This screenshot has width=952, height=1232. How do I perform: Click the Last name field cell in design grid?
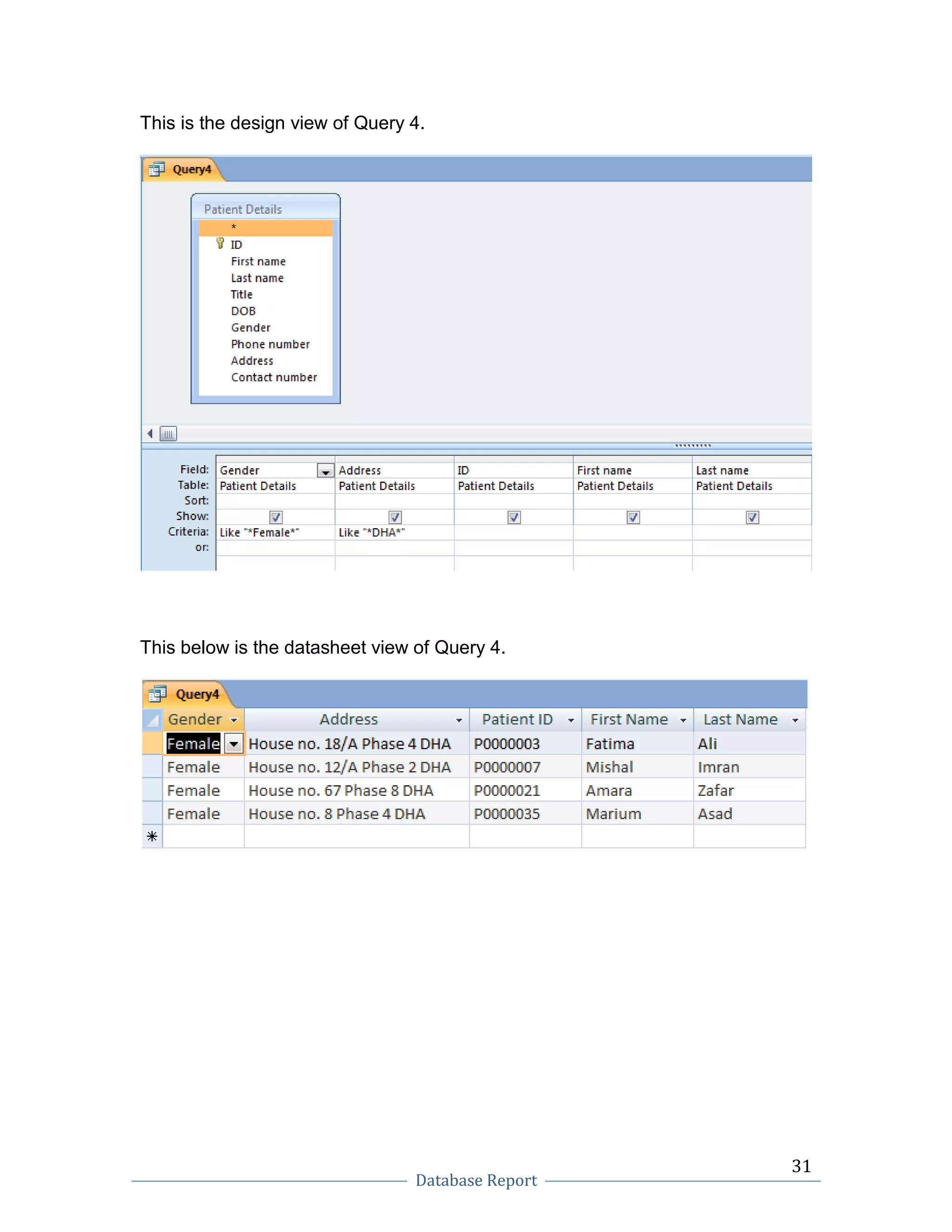[752, 470]
